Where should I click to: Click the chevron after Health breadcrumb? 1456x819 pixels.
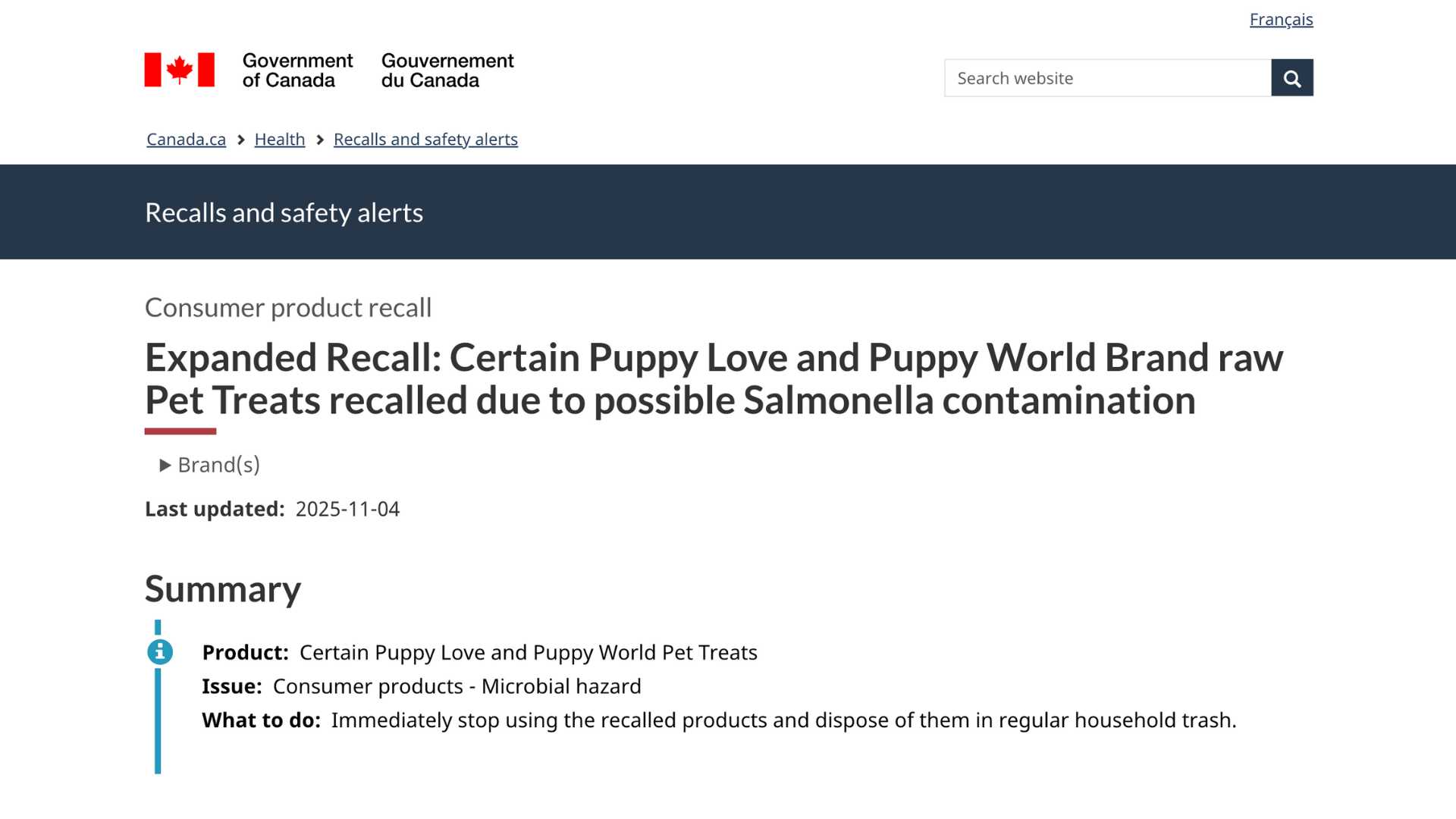pyautogui.click(x=320, y=140)
